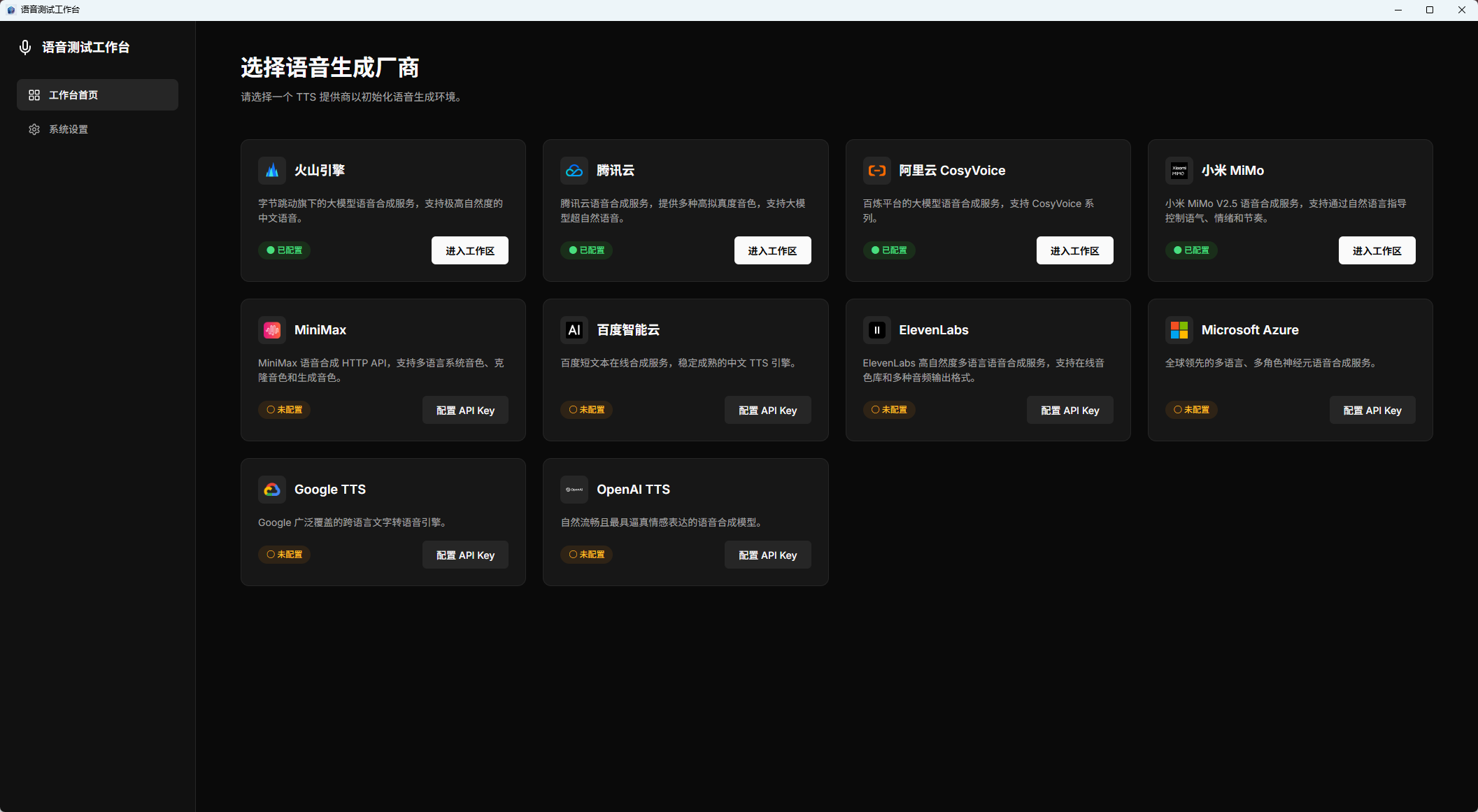Click the description 百度短文本在线合成服务
The image size is (1478, 812).
pyautogui.click(x=679, y=363)
